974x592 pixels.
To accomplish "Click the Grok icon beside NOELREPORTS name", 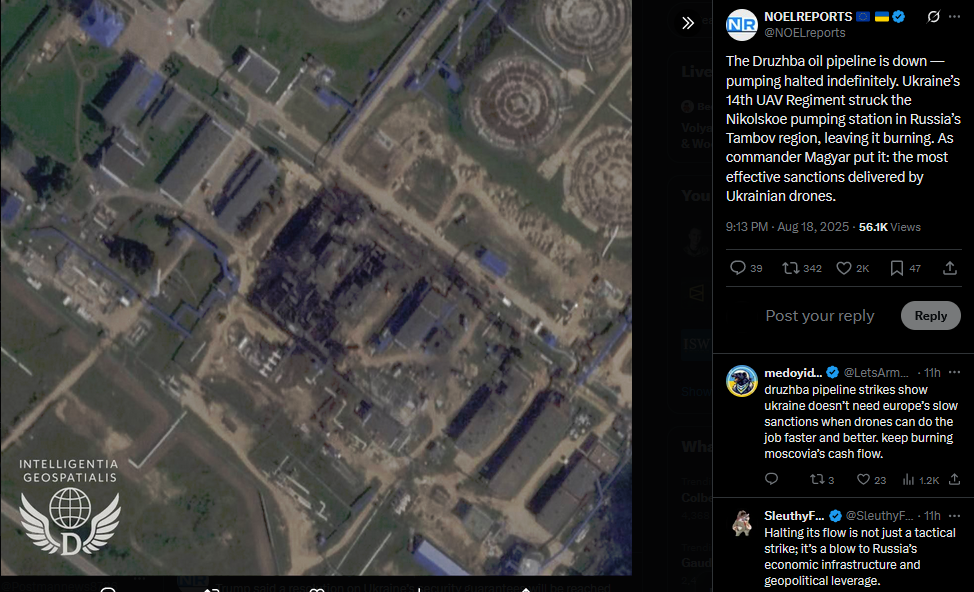I will [x=933, y=17].
